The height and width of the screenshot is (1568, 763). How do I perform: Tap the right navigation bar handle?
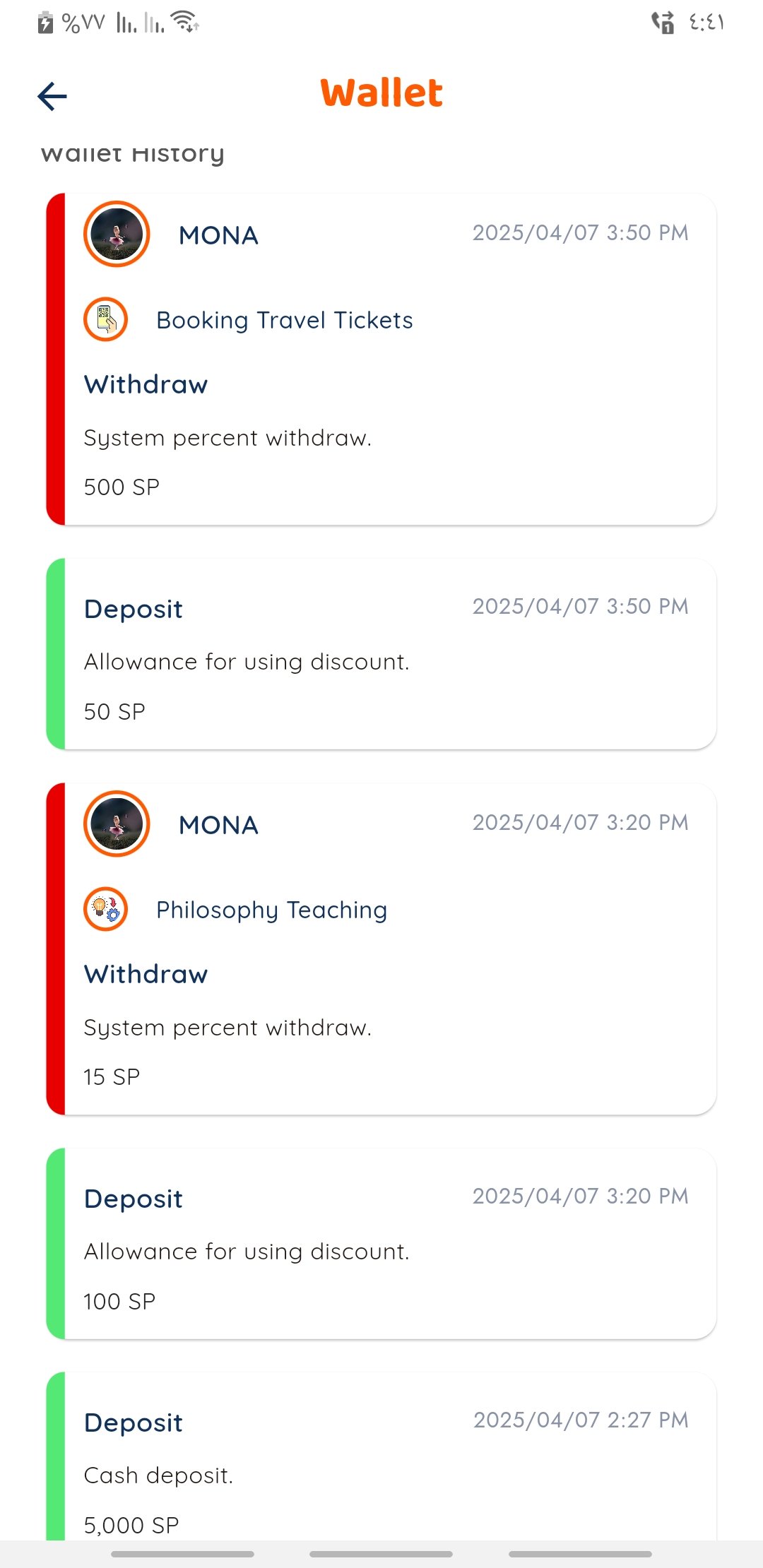coord(581,1554)
